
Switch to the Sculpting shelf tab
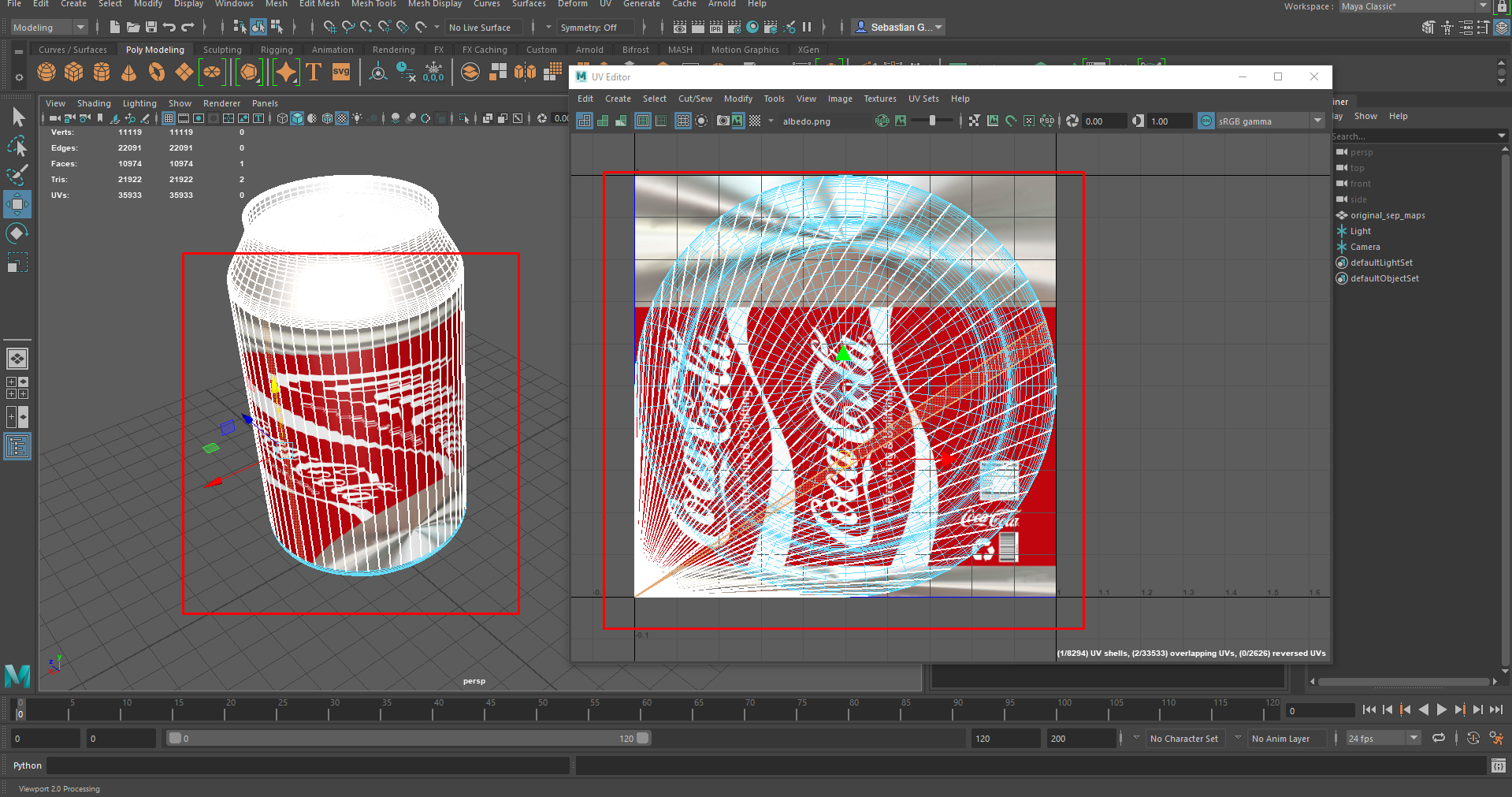(222, 50)
